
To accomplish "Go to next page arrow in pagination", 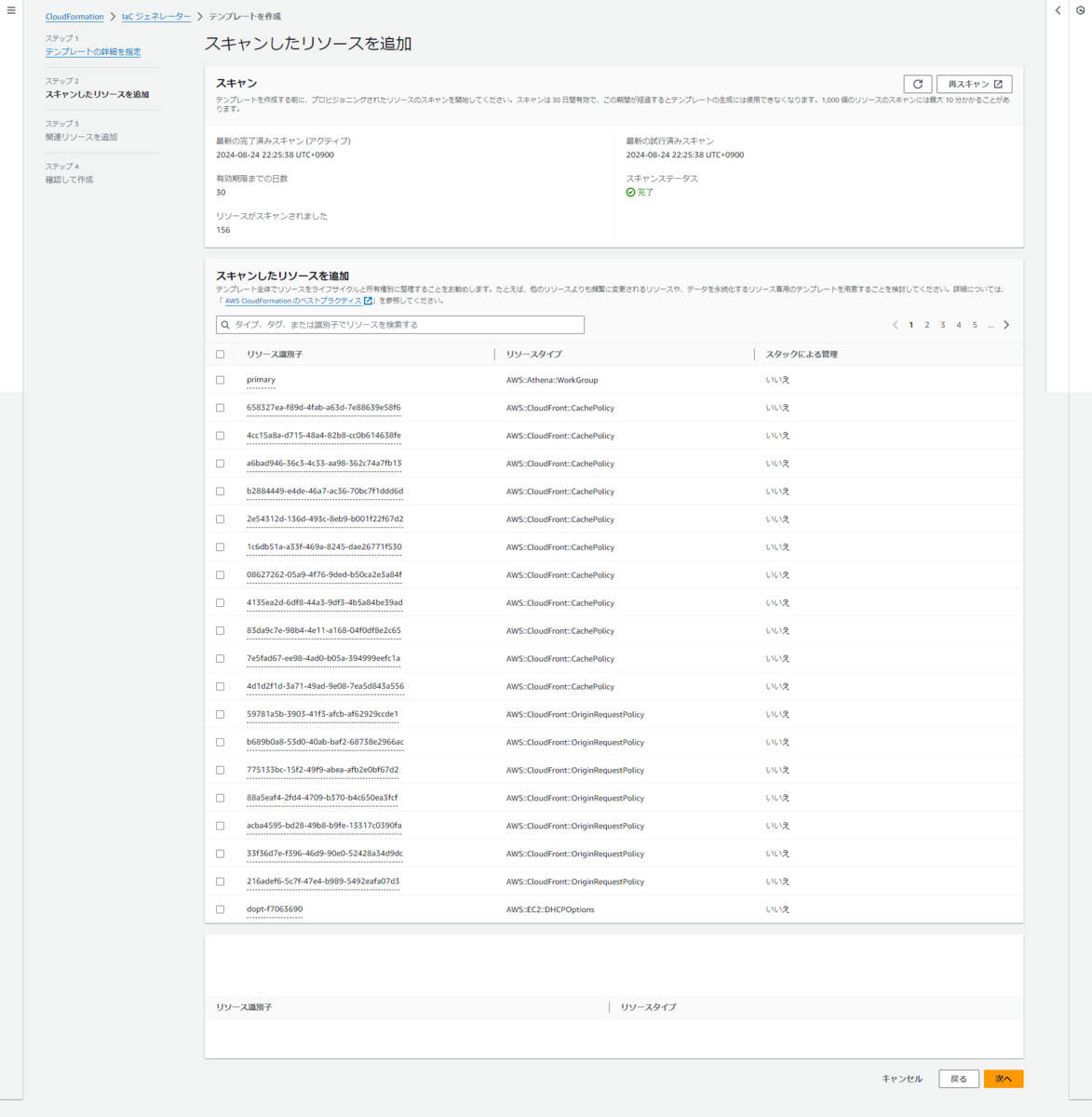I will (x=1006, y=325).
